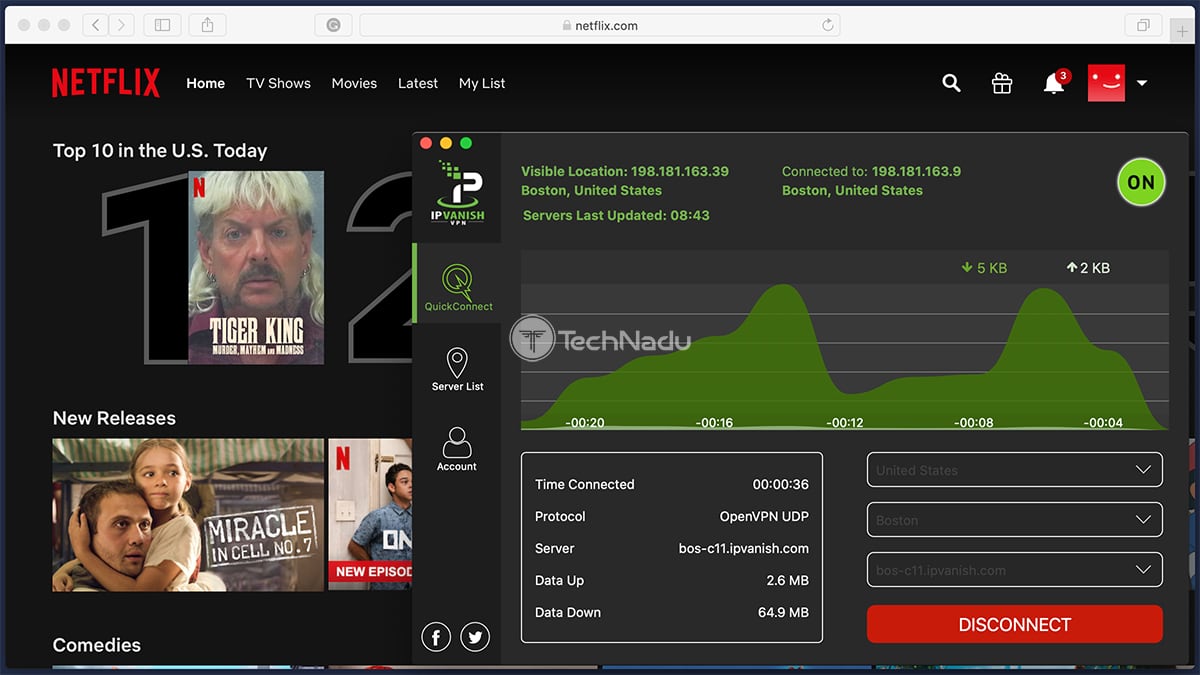
Task: Click the Time Connected value 00:00:36
Action: click(x=780, y=484)
